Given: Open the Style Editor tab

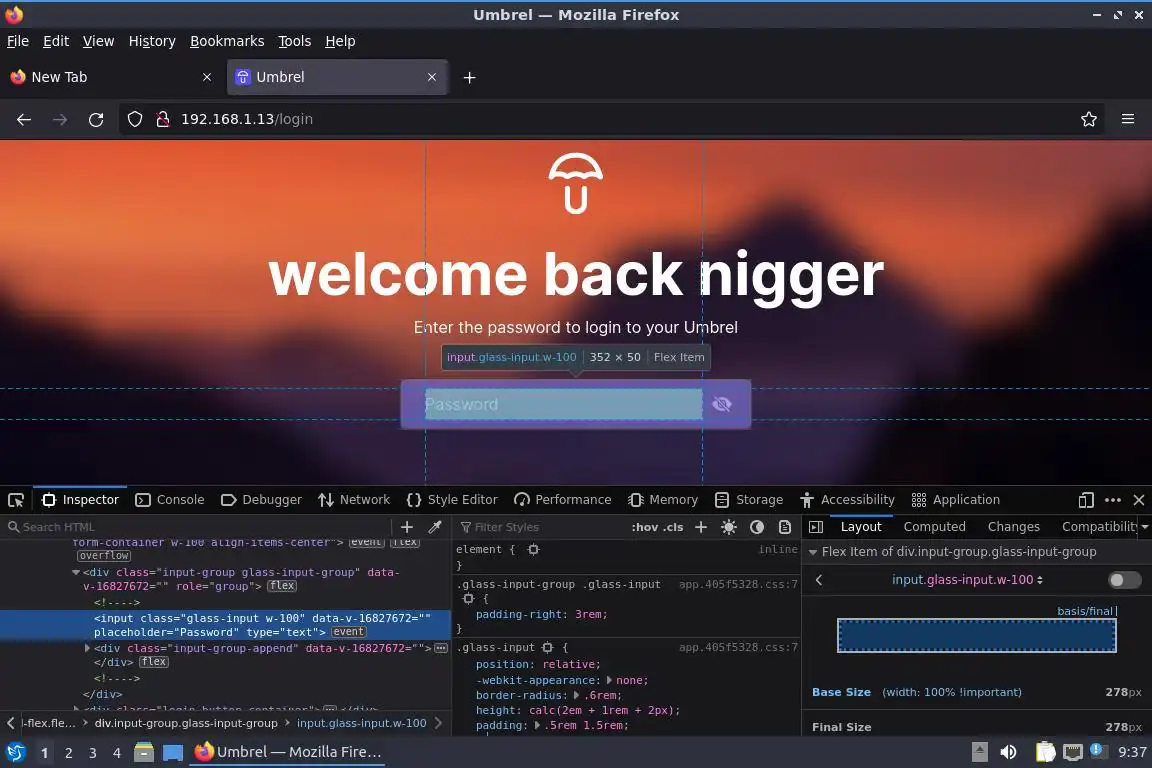Looking at the screenshot, I should tap(452, 500).
